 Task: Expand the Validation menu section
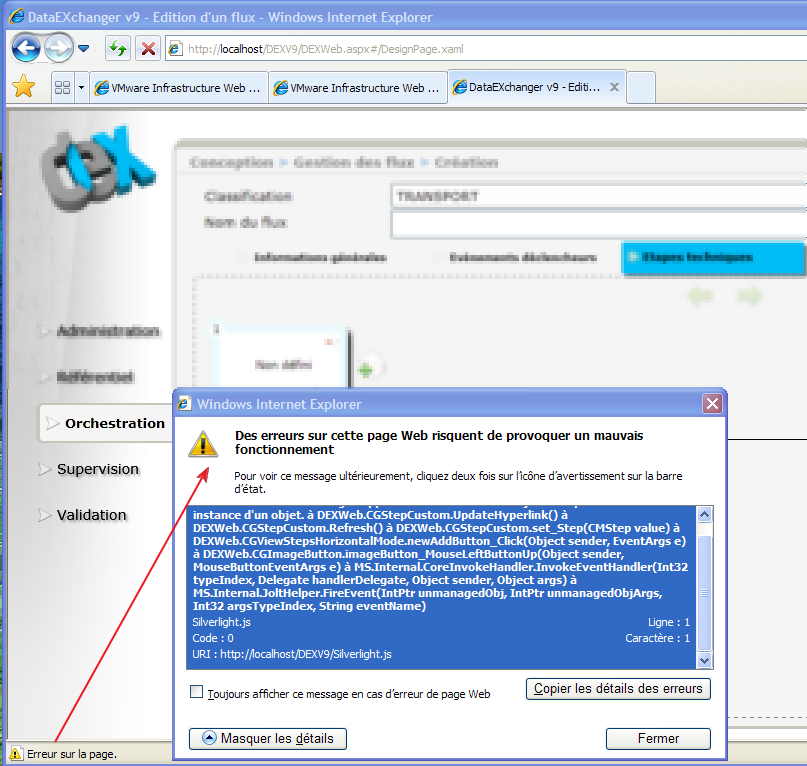click(91, 515)
